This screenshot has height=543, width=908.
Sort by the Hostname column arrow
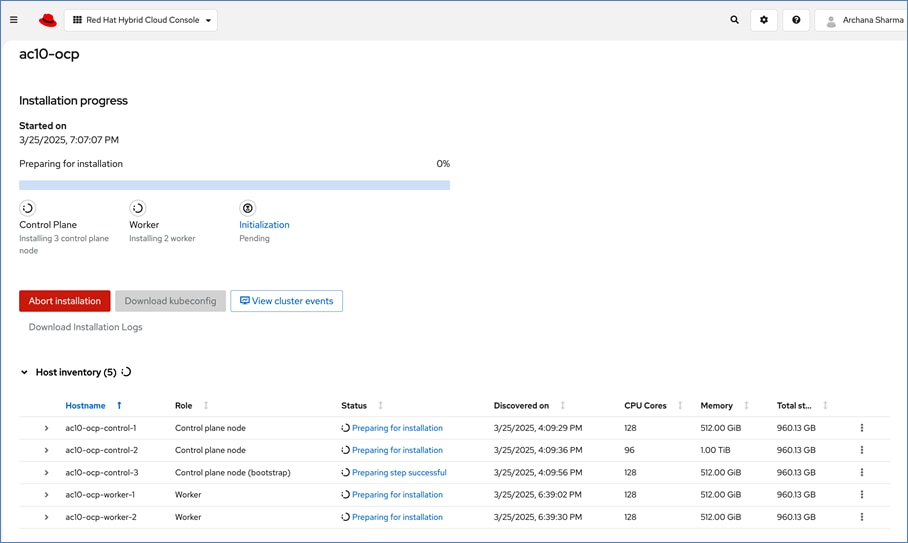coord(119,405)
